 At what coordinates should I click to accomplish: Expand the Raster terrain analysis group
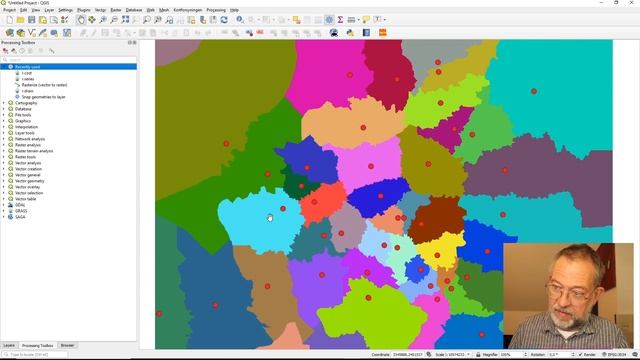pos(4,151)
